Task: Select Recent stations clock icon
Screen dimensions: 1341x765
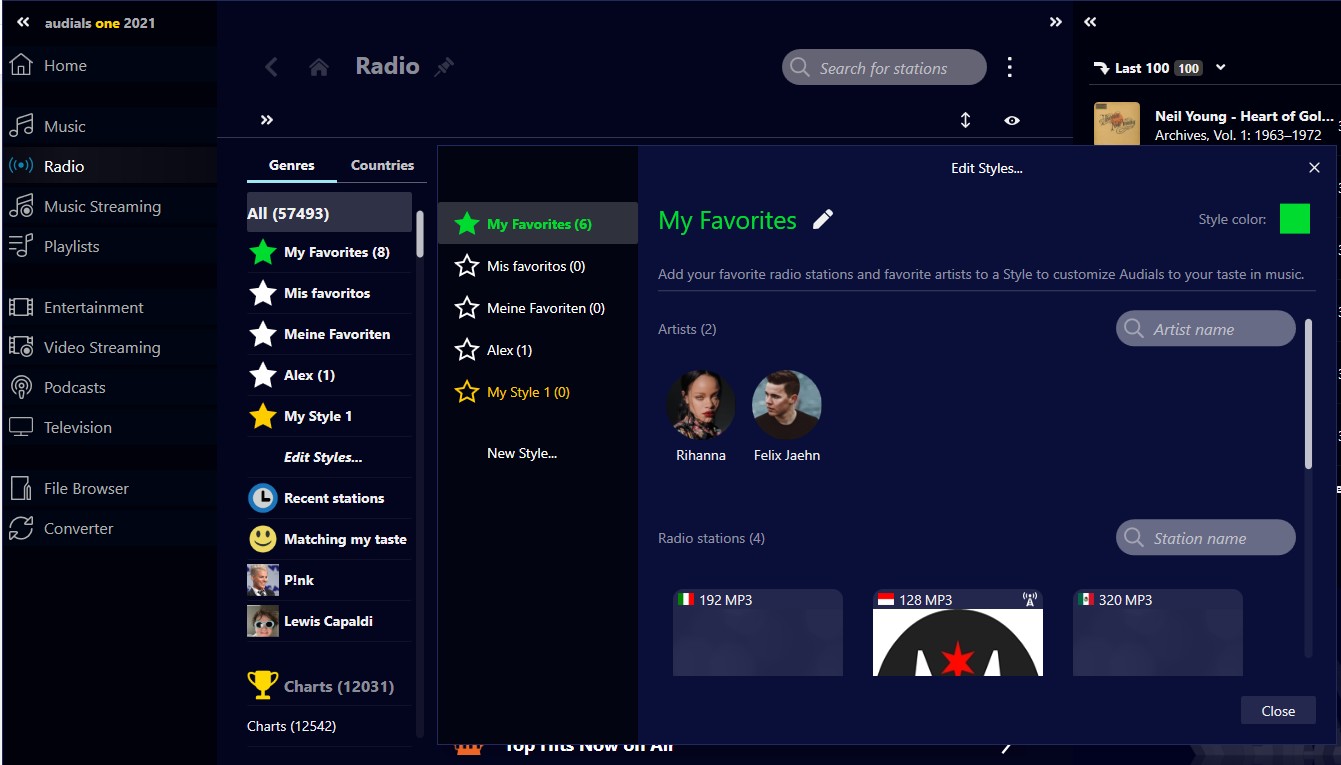Action: [x=262, y=498]
